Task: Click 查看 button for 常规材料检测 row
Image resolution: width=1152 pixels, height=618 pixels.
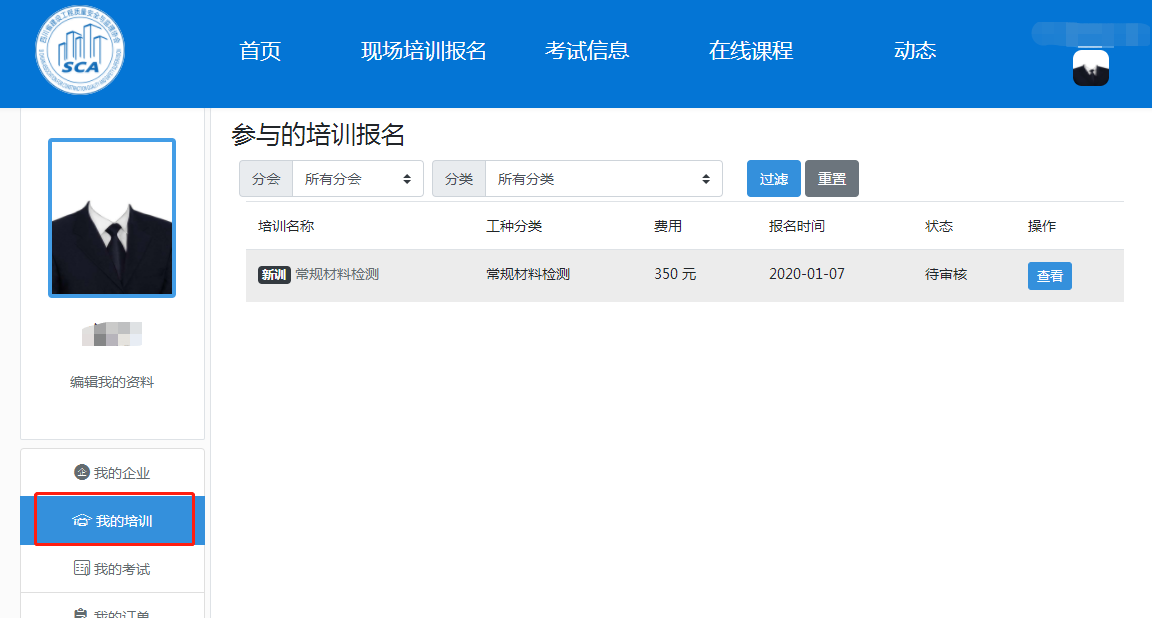Action: (1049, 276)
